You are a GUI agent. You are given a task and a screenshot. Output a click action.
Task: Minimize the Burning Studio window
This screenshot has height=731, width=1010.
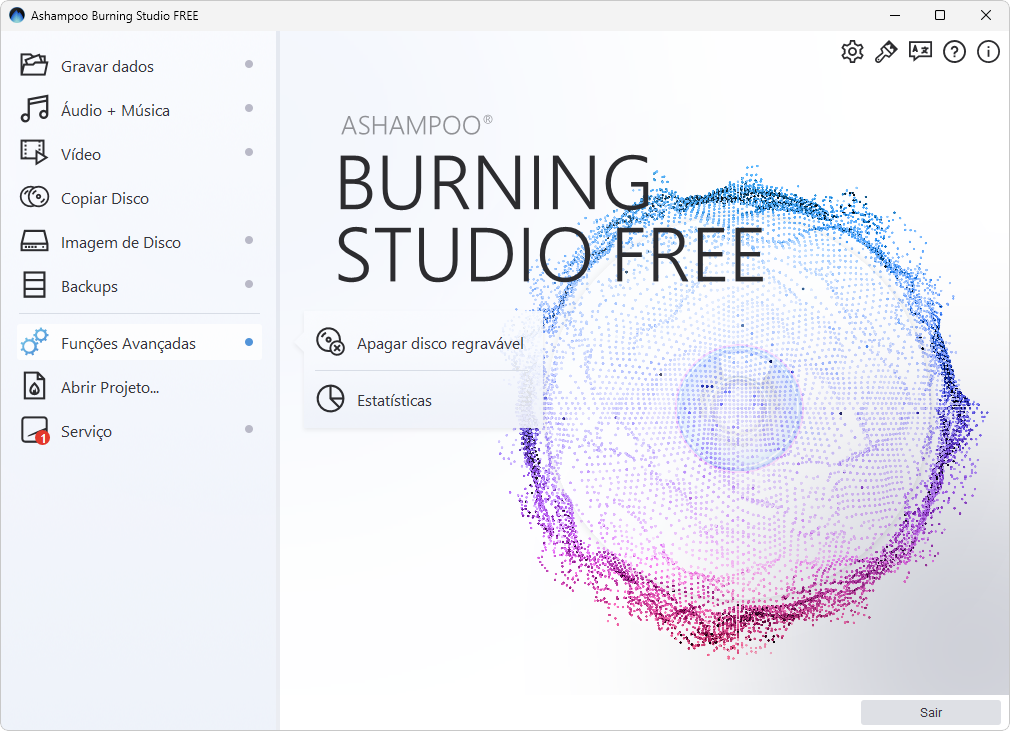895,15
